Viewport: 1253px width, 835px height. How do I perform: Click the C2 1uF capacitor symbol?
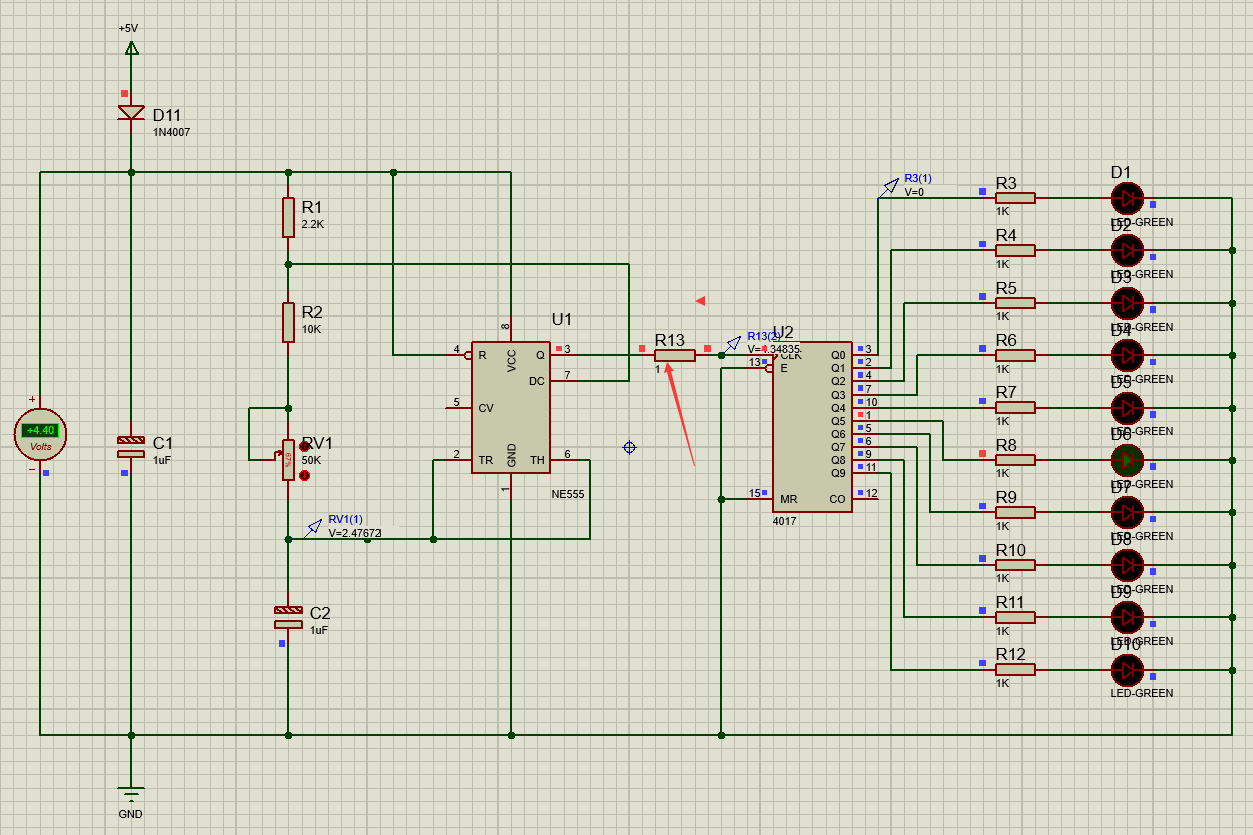(288, 617)
